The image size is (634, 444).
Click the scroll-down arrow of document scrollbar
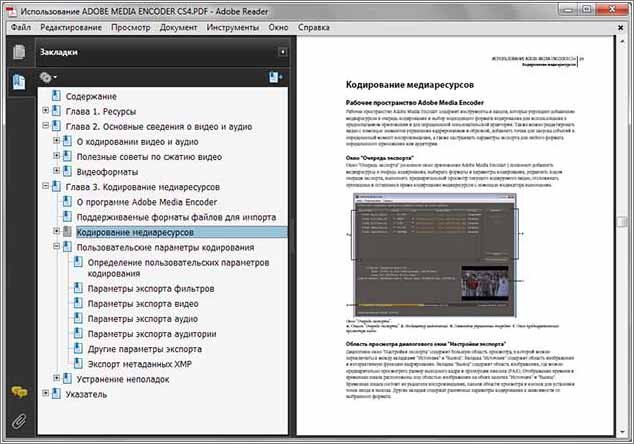622,431
